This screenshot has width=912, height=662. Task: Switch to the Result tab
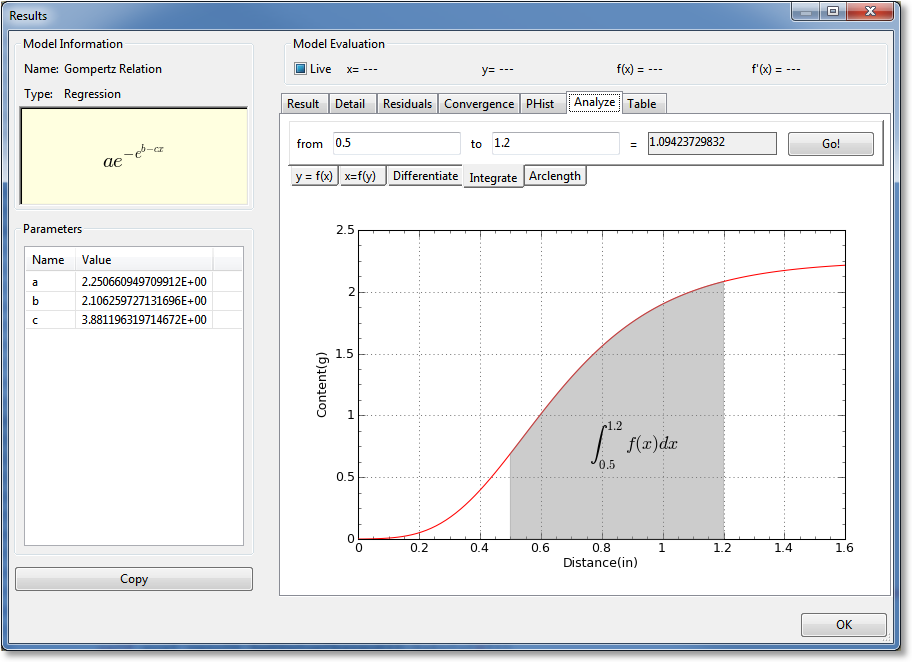click(x=303, y=104)
